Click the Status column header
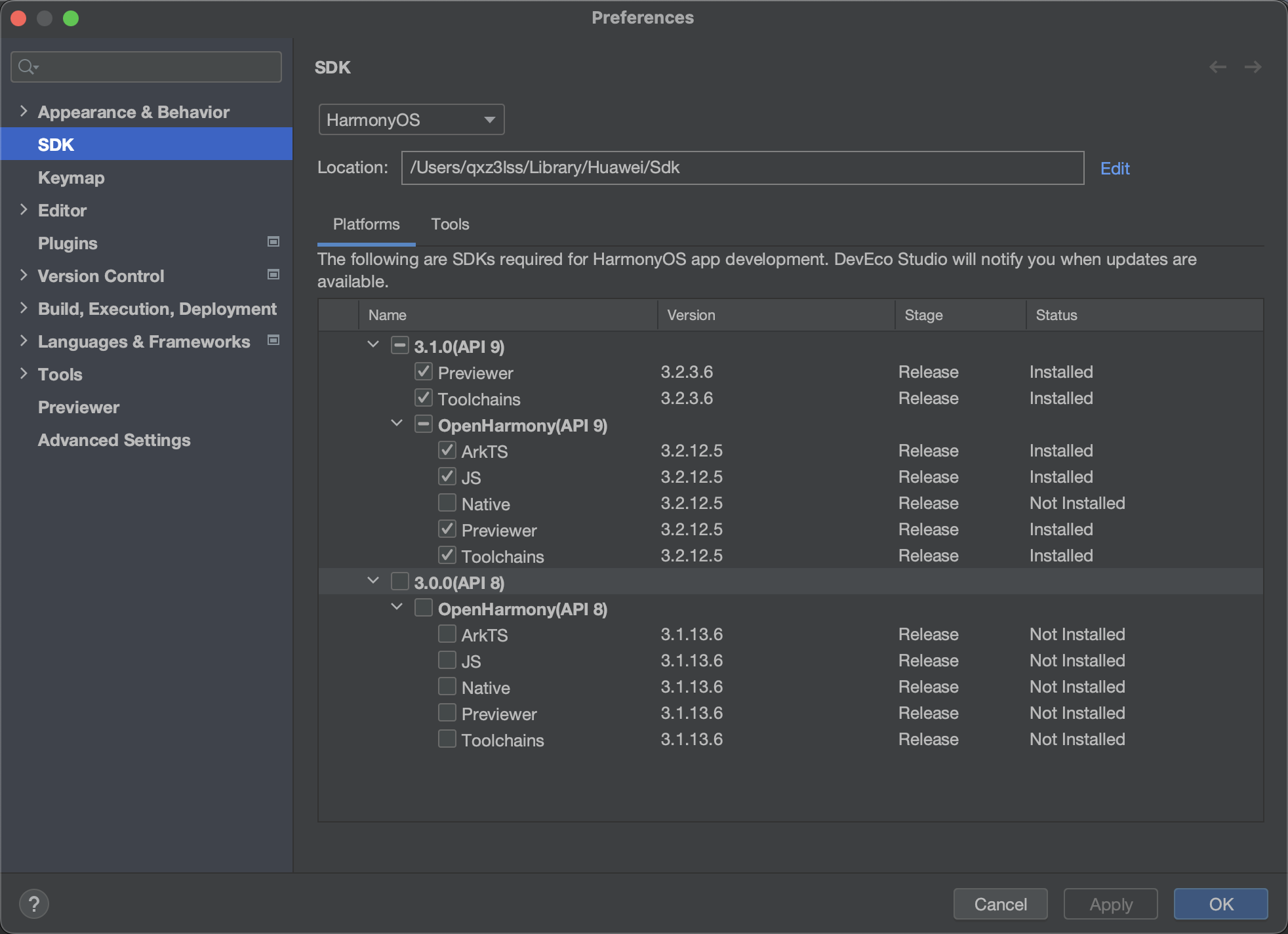Screen dimensions: 1288x934 pyautogui.click(x=1145, y=315)
